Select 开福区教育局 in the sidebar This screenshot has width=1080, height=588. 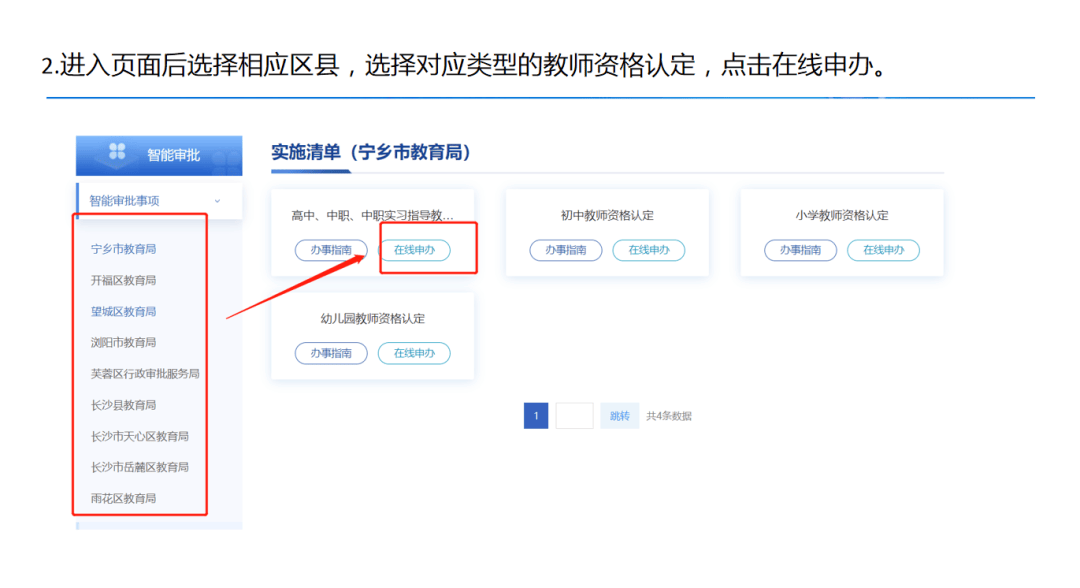pos(123,280)
